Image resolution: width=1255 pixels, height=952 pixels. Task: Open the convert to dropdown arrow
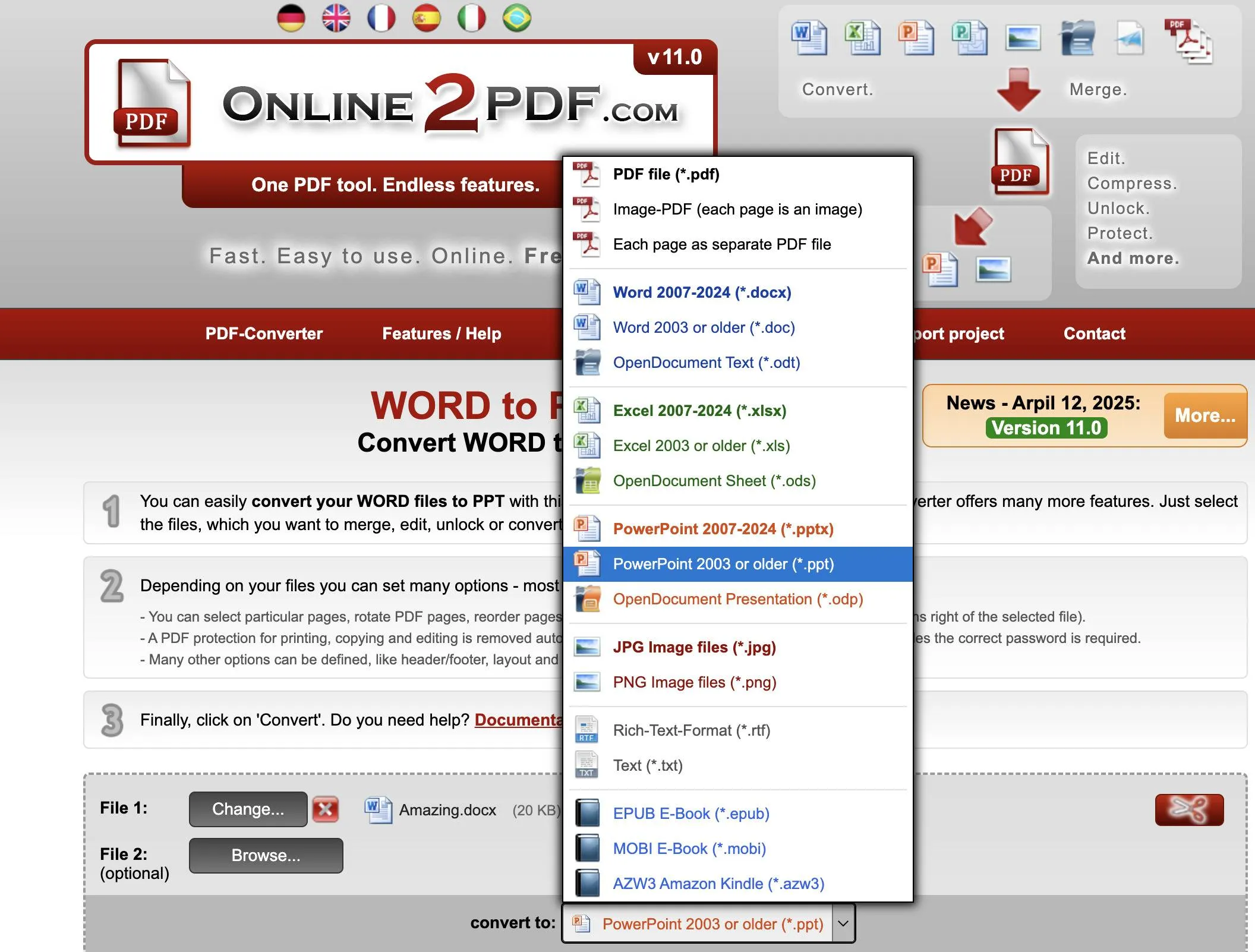click(843, 923)
